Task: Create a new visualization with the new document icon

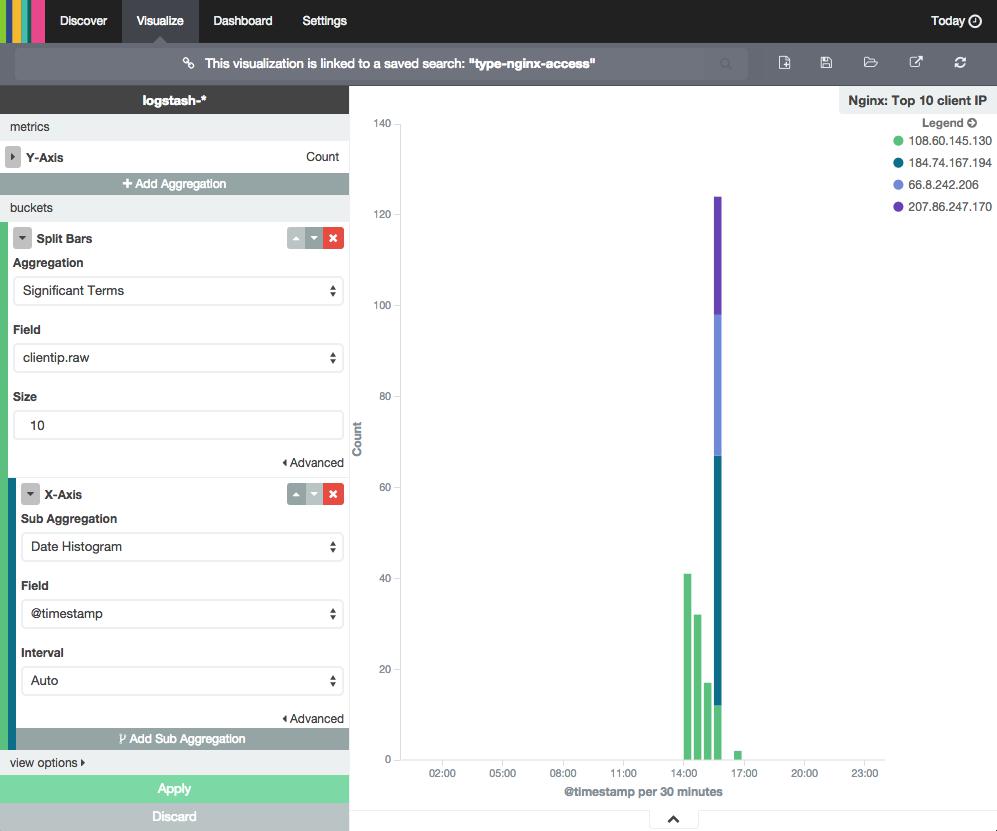Action: [785, 62]
